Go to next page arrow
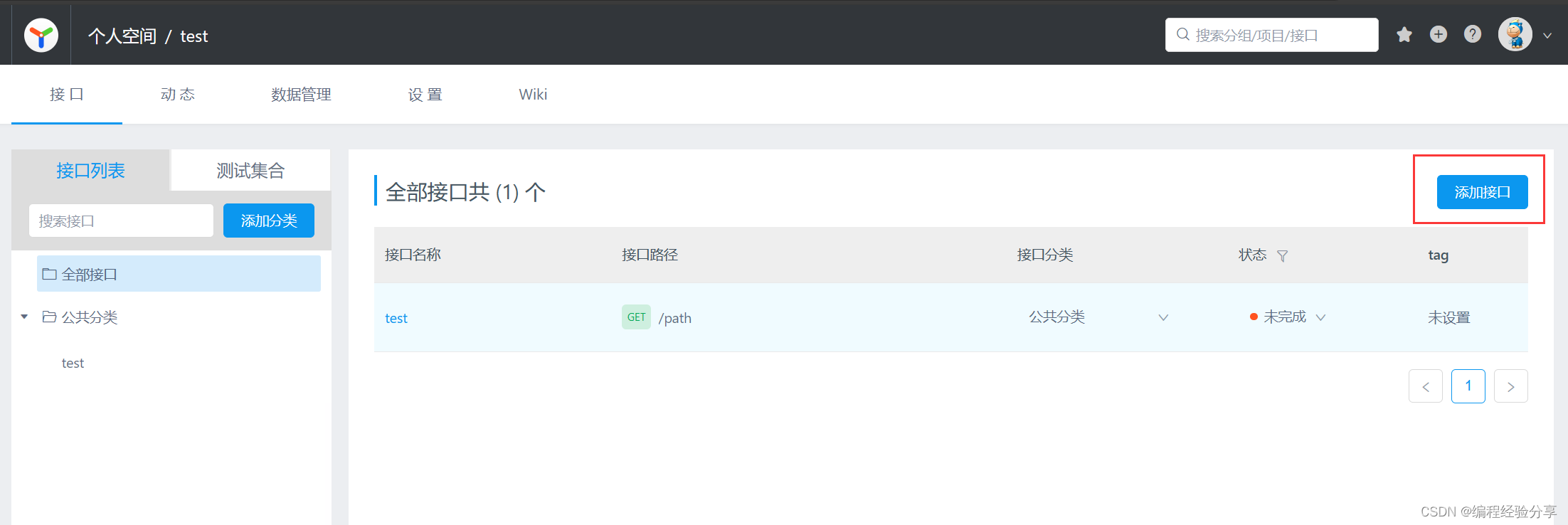This screenshot has width=1568, height=525. coord(1511,386)
